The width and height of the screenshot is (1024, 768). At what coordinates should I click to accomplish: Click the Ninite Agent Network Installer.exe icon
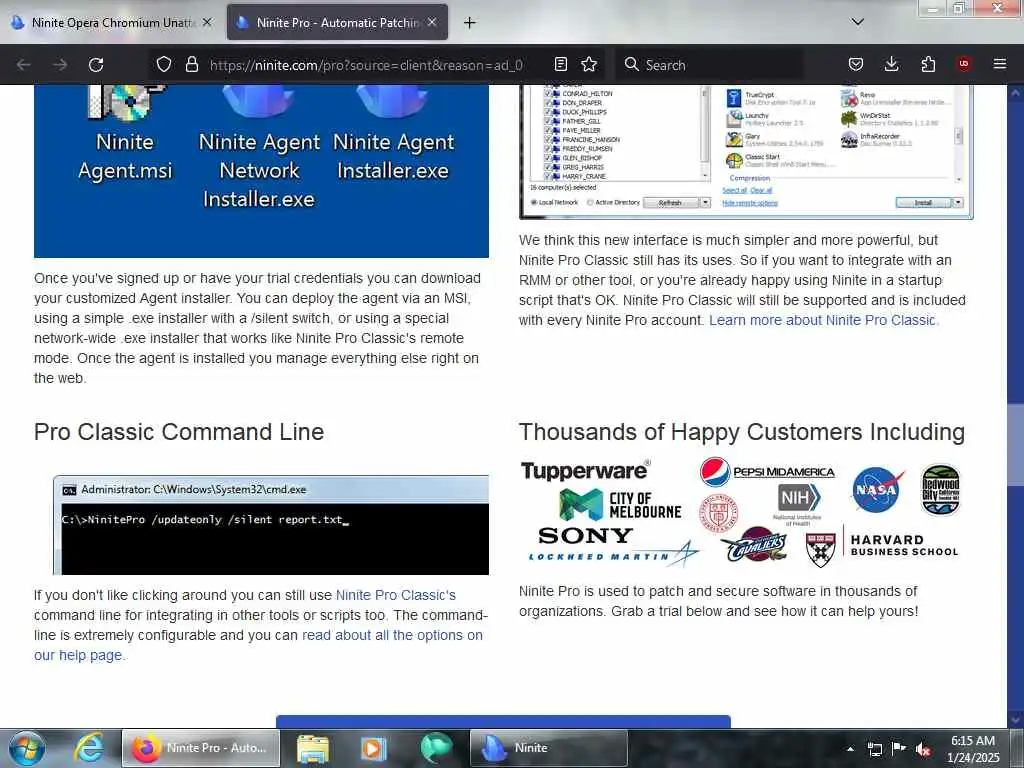pos(259,147)
